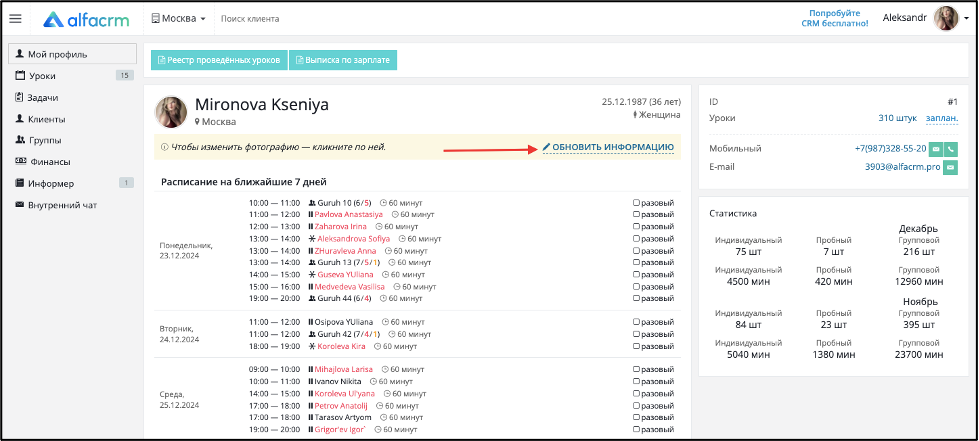Open ZHuravleva Anna lesson link
979x441 pixels.
pos(345,250)
